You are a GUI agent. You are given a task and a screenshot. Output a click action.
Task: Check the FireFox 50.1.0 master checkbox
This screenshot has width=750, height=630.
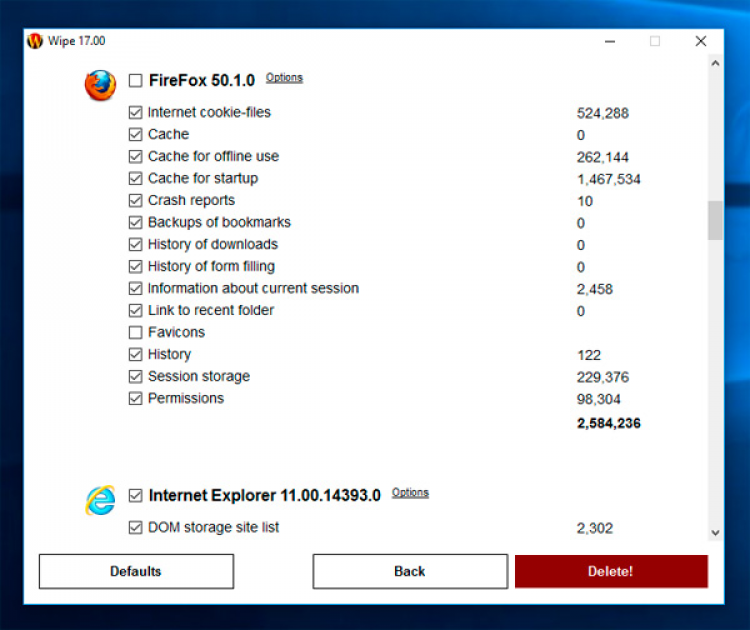pyautogui.click(x=135, y=80)
